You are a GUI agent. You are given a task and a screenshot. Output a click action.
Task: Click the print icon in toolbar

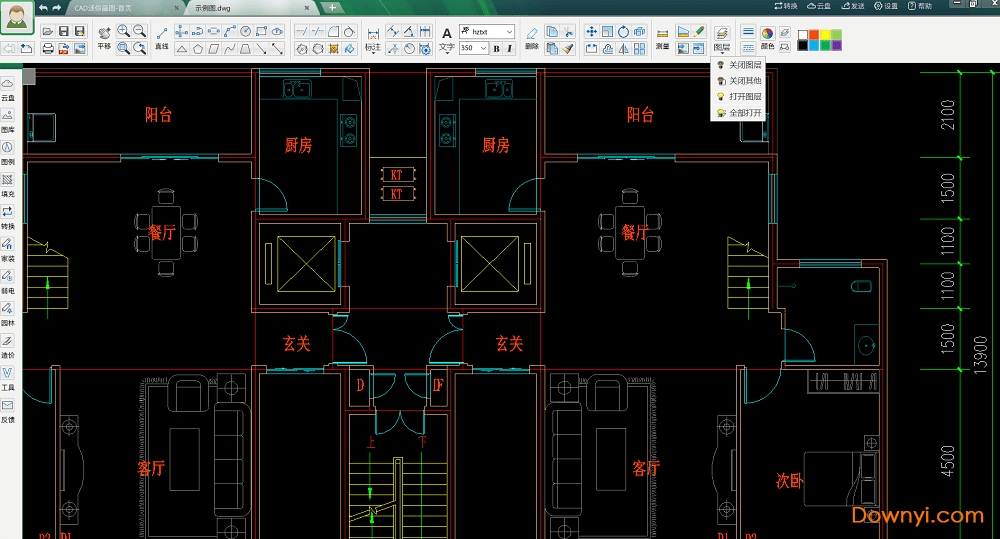[x=47, y=48]
